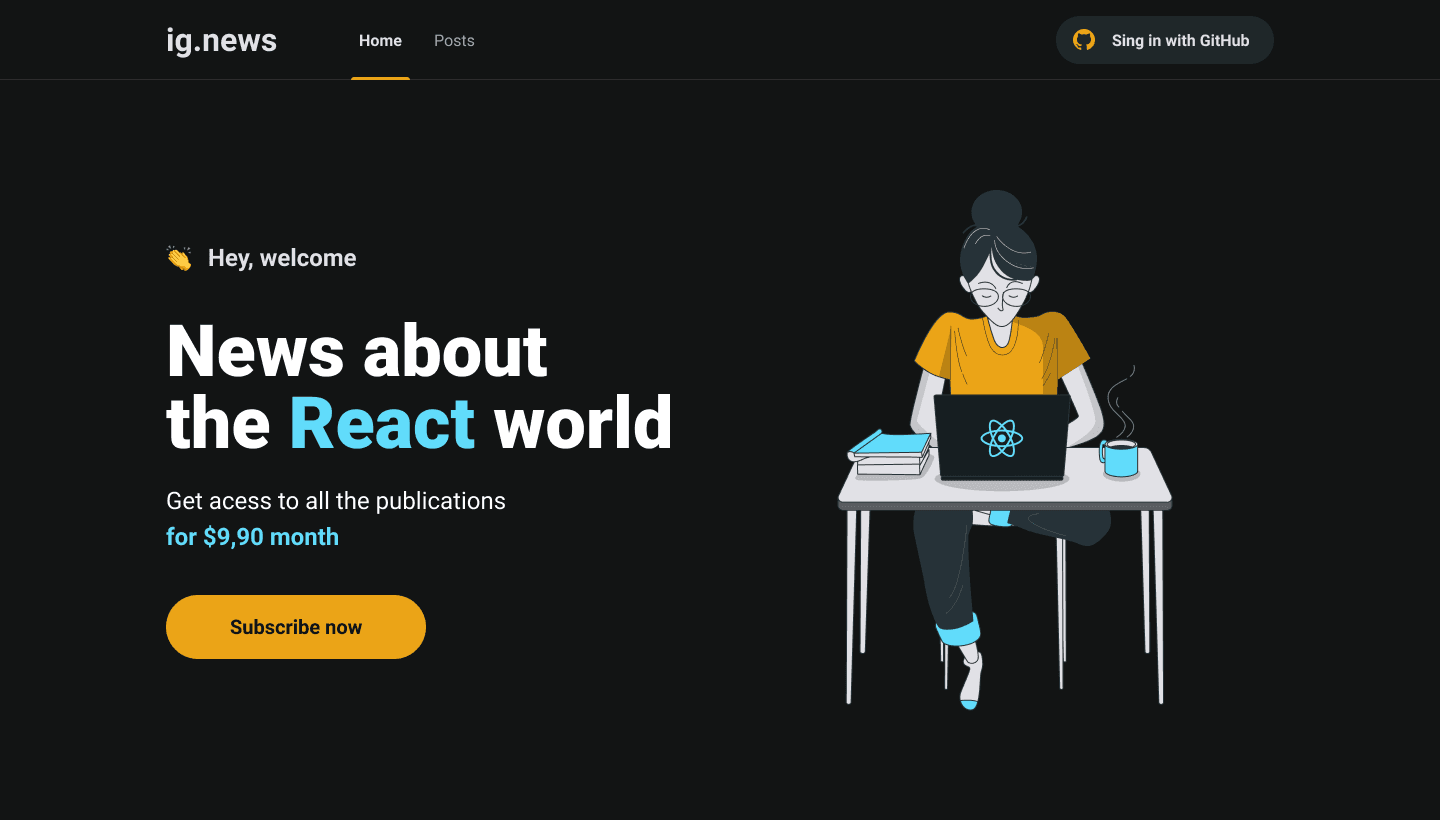The width and height of the screenshot is (1440, 820).
Task: Click the highlighted word React in headline
Action: 382,423
